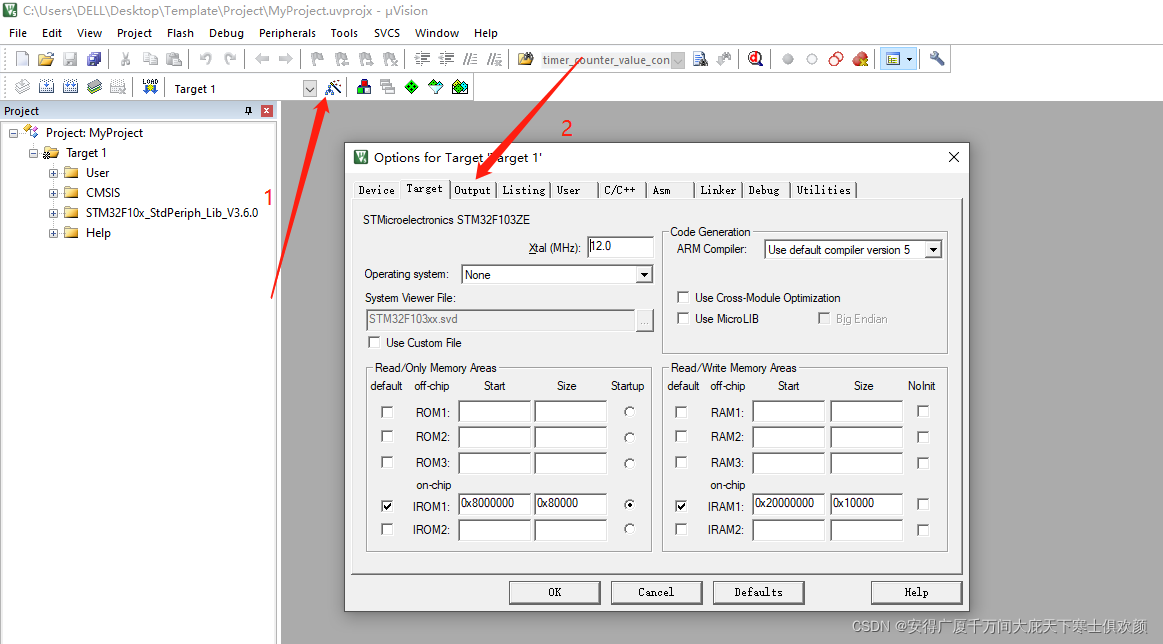Click the Kill All Breakpoints icon
Image resolution: width=1163 pixels, height=644 pixels.
click(860, 59)
